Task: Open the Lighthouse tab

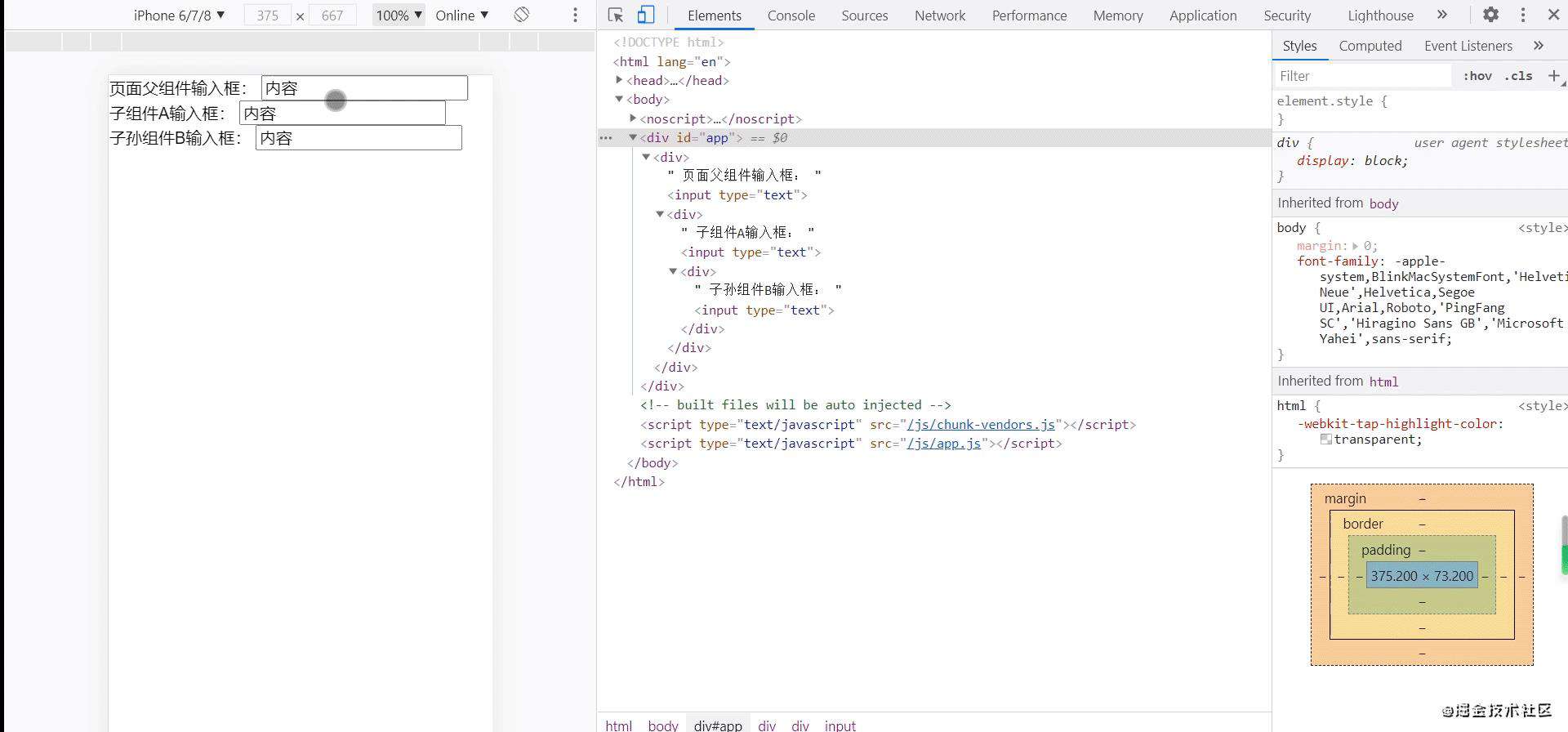Action: [x=1380, y=15]
